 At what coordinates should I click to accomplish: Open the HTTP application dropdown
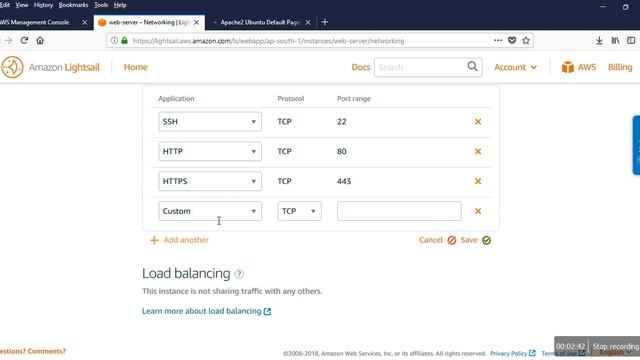pos(210,151)
